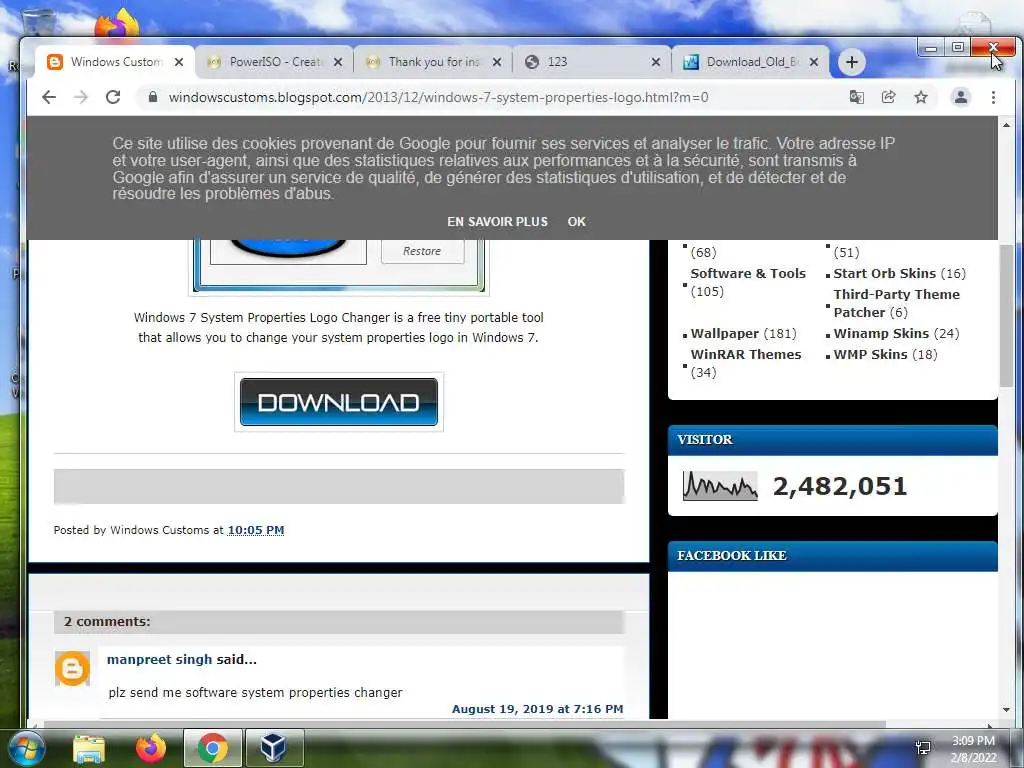Switch to the 123 tab
This screenshot has height=768, width=1024.
pyautogui.click(x=592, y=62)
